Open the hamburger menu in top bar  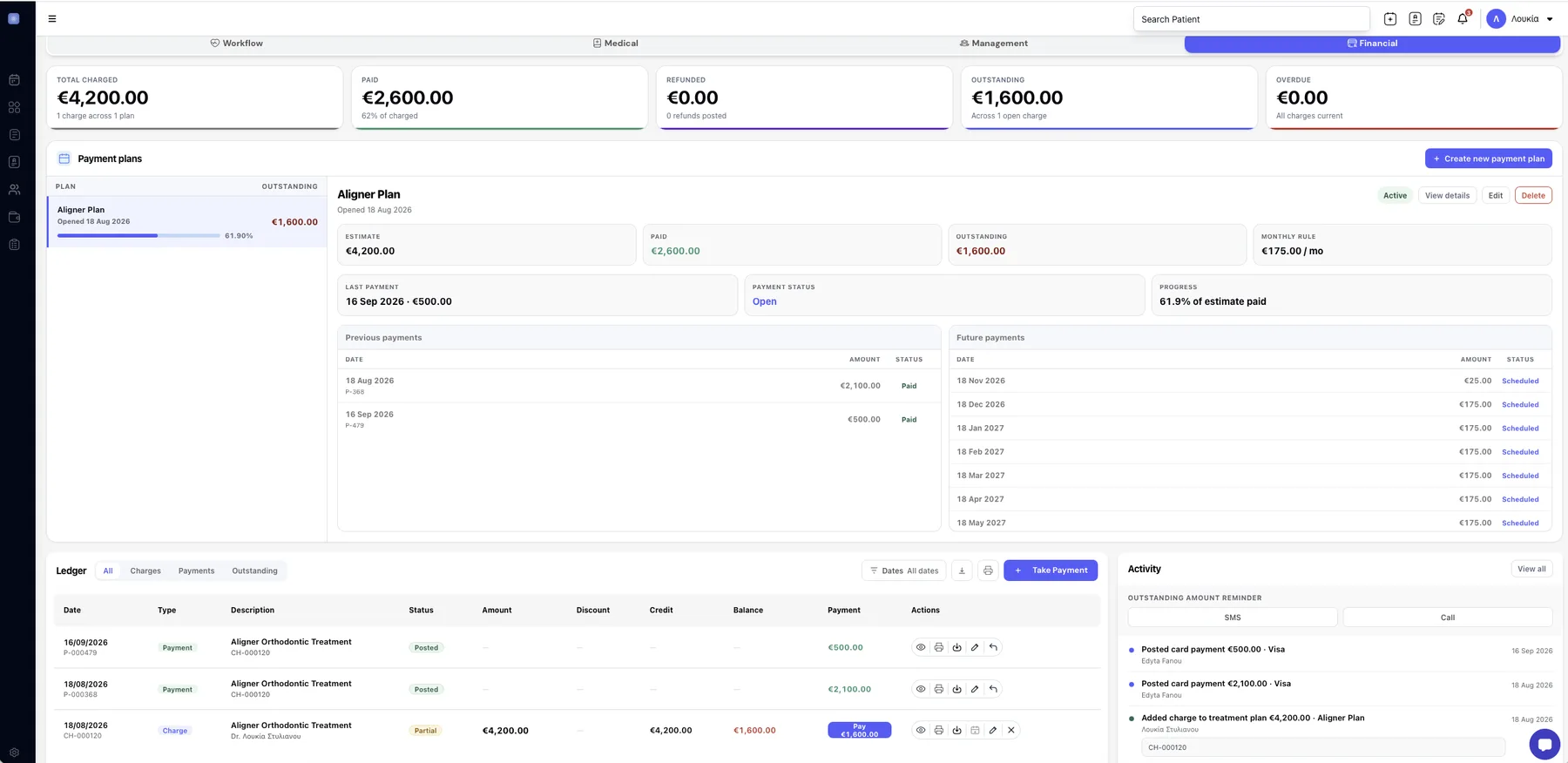[x=52, y=18]
